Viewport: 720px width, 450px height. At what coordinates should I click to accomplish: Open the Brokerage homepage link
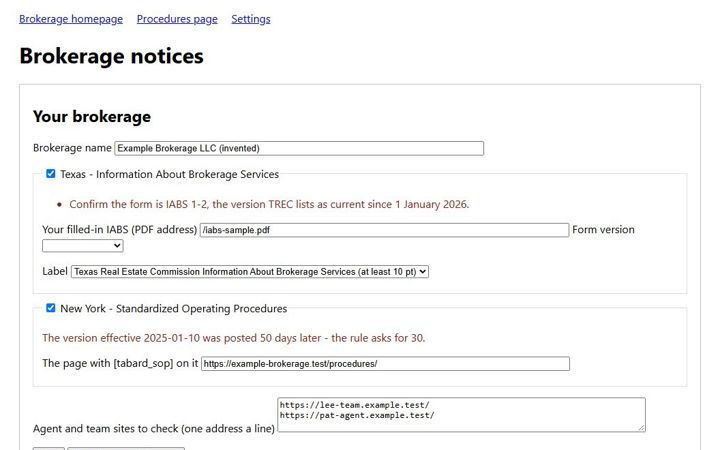pos(71,19)
